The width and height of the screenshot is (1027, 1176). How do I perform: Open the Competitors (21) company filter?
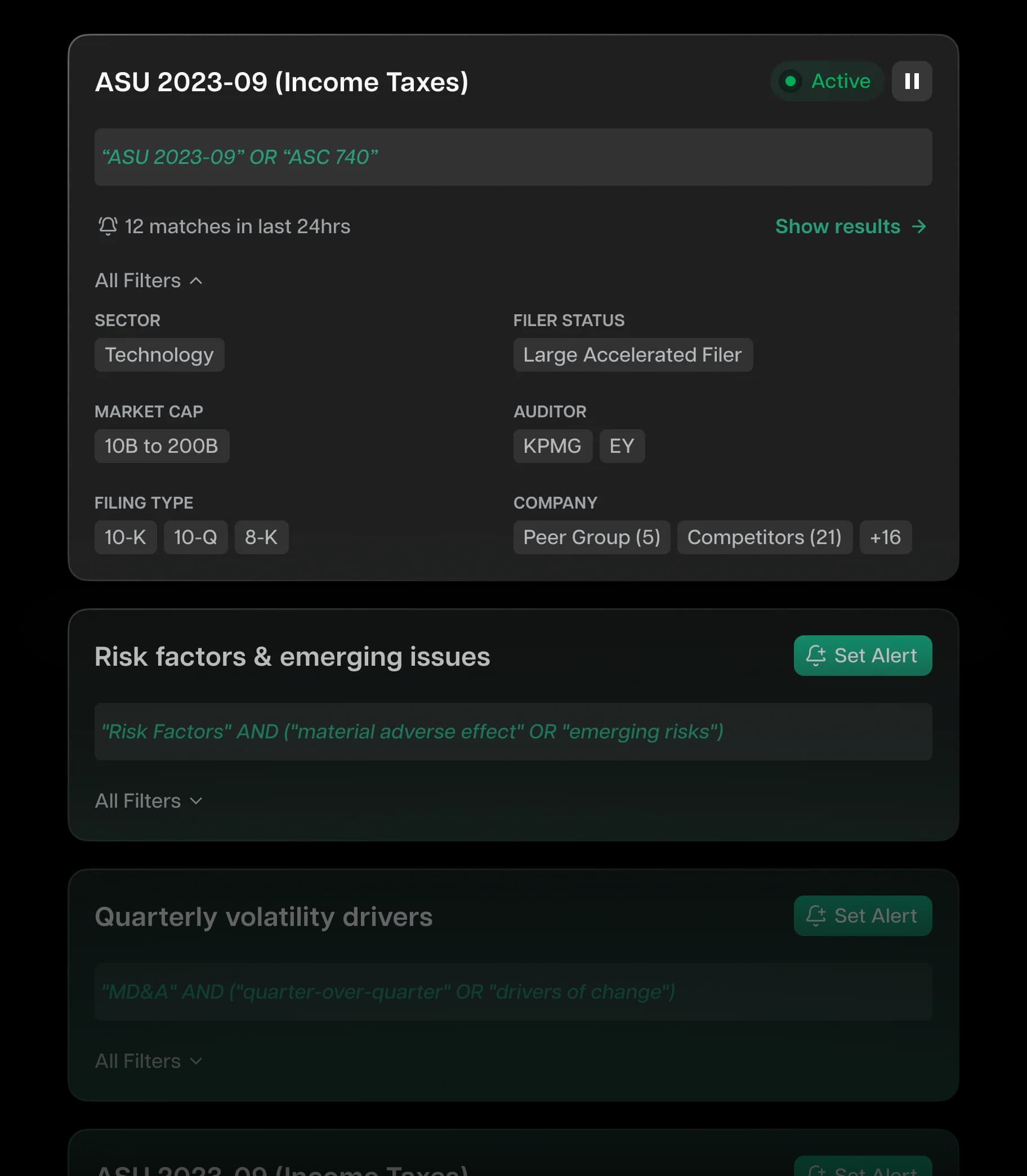click(x=765, y=537)
